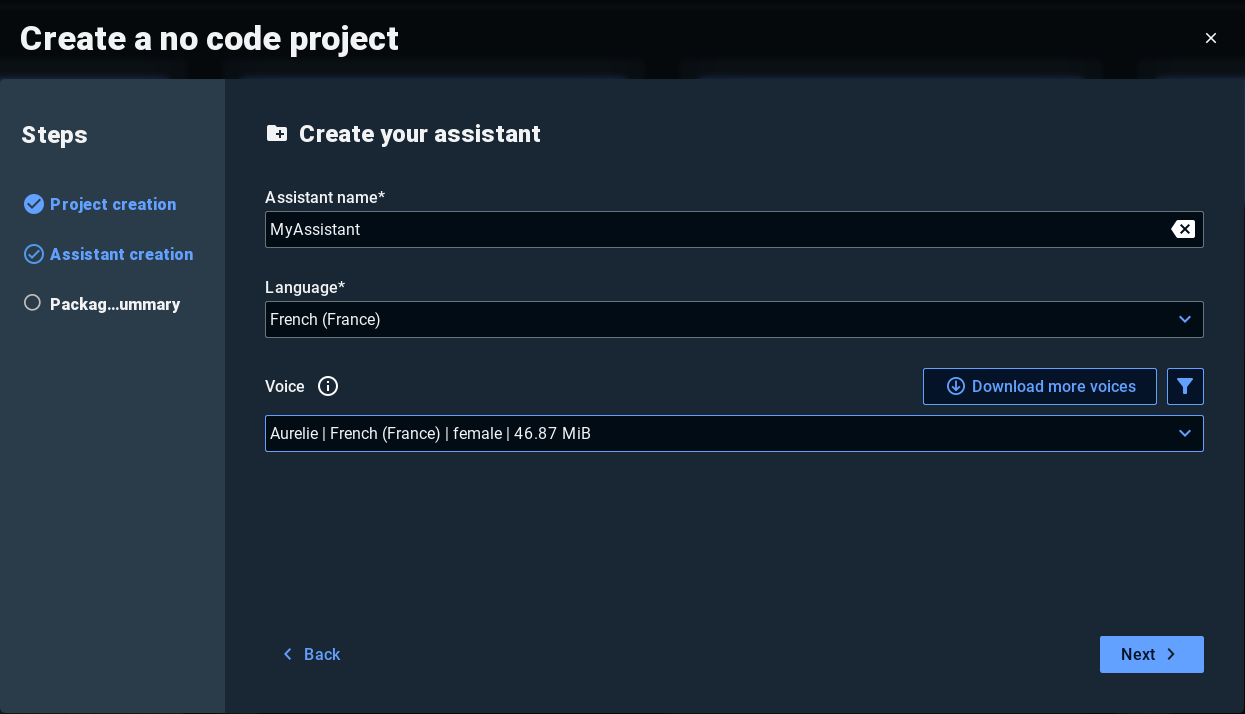Show Voice info tooltip icon
This screenshot has height=714, width=1245.
tap(328, 386)
